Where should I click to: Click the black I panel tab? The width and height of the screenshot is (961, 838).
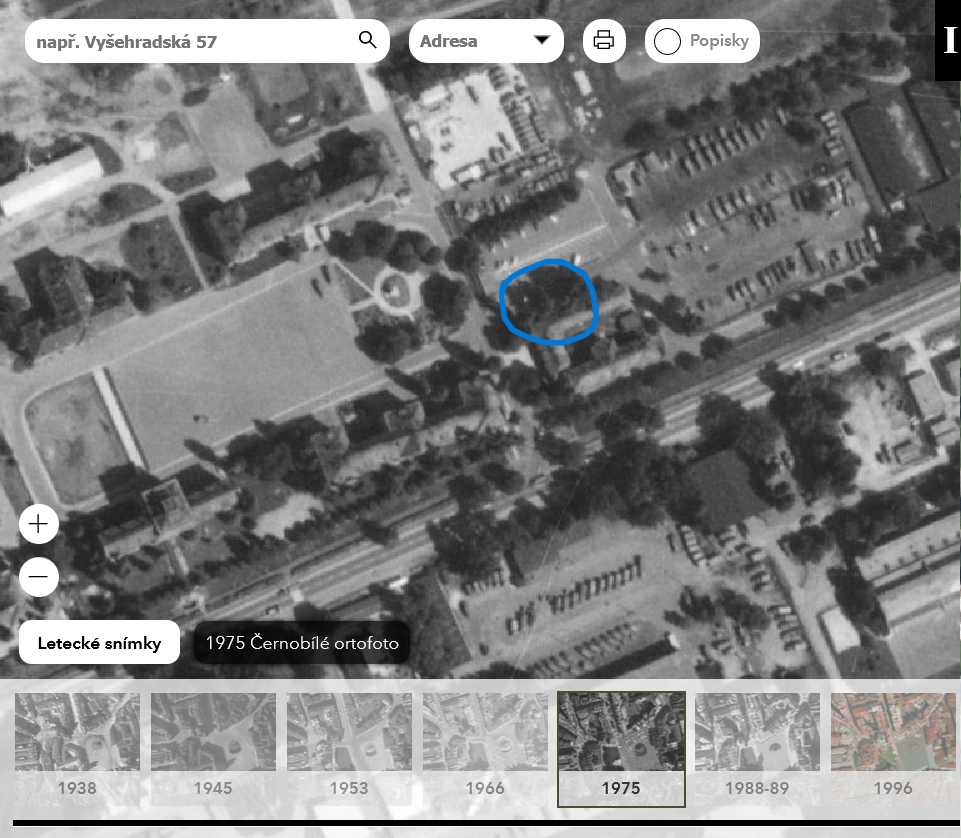(x=948, y=40)
